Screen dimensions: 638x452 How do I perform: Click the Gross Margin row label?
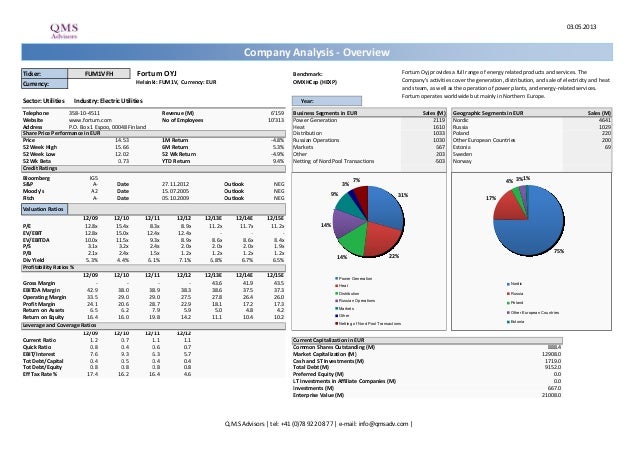coord(39,283)
